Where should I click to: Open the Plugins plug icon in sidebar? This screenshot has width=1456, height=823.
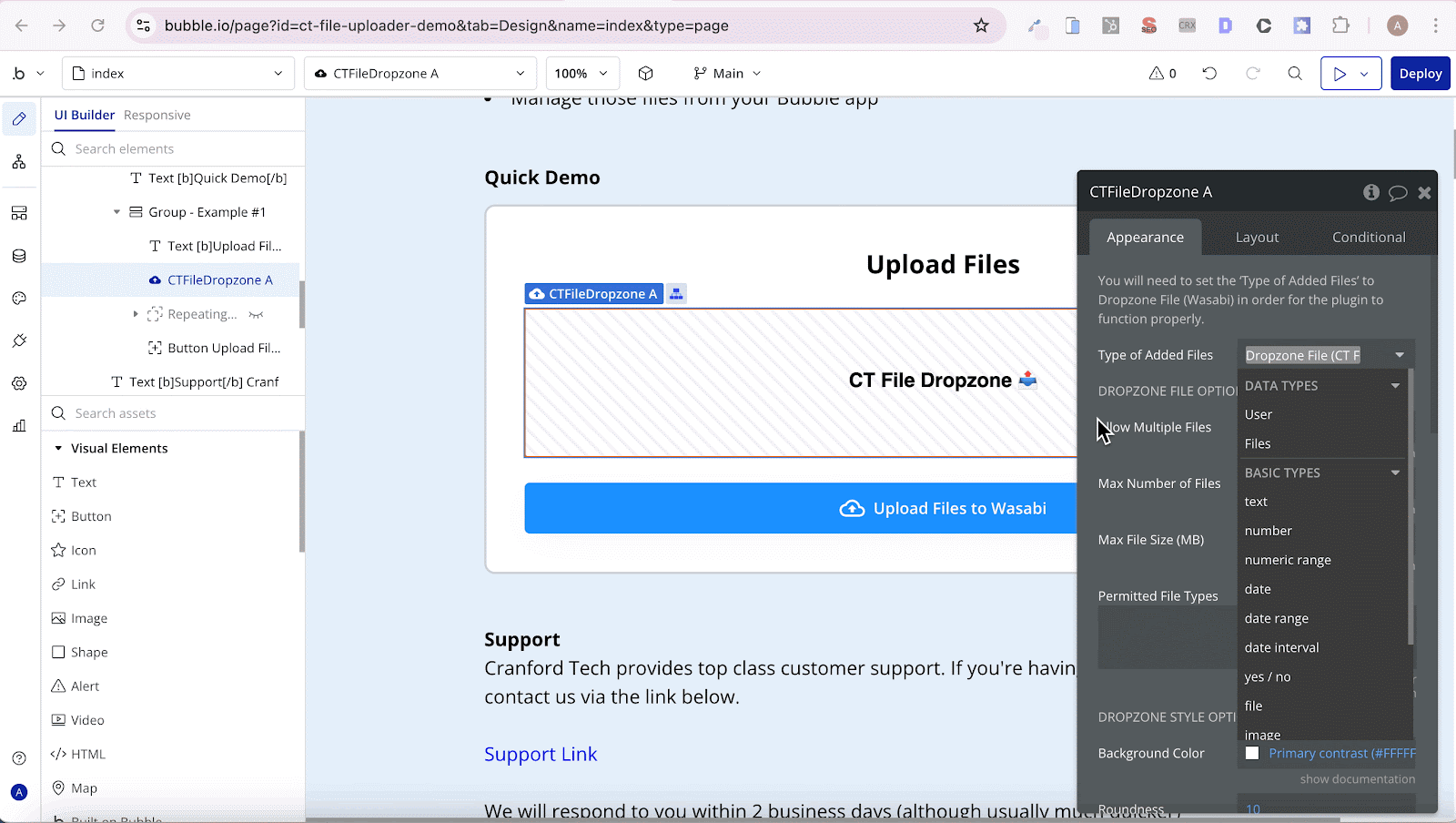19,340
